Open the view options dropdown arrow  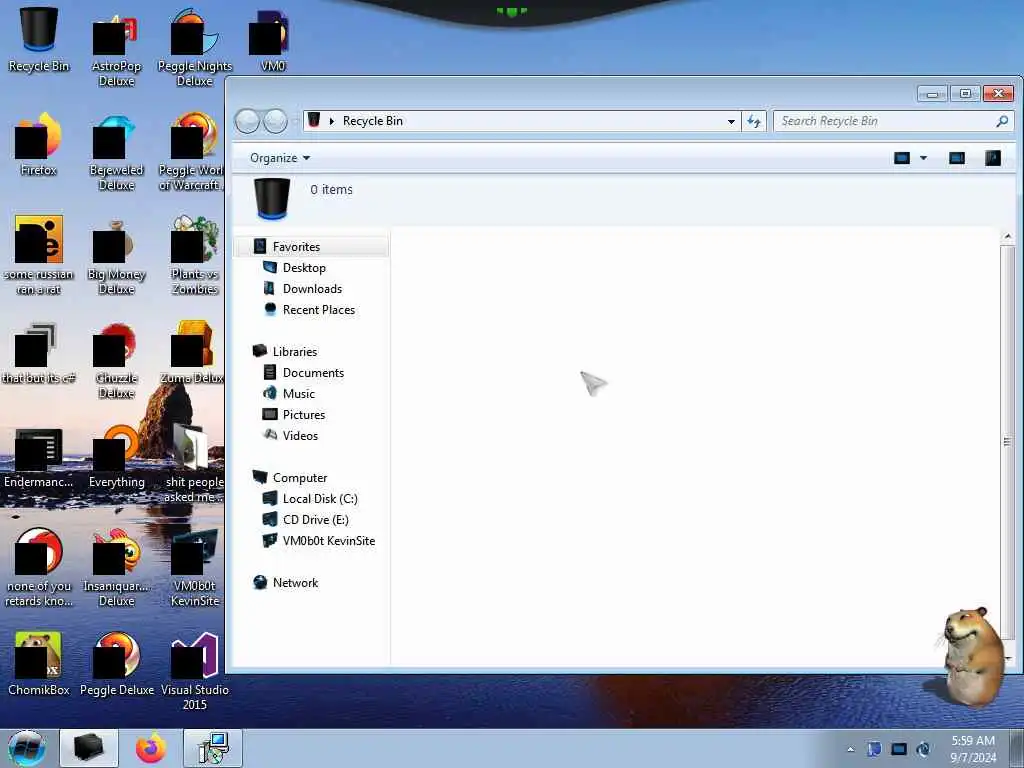pos(923,158)
